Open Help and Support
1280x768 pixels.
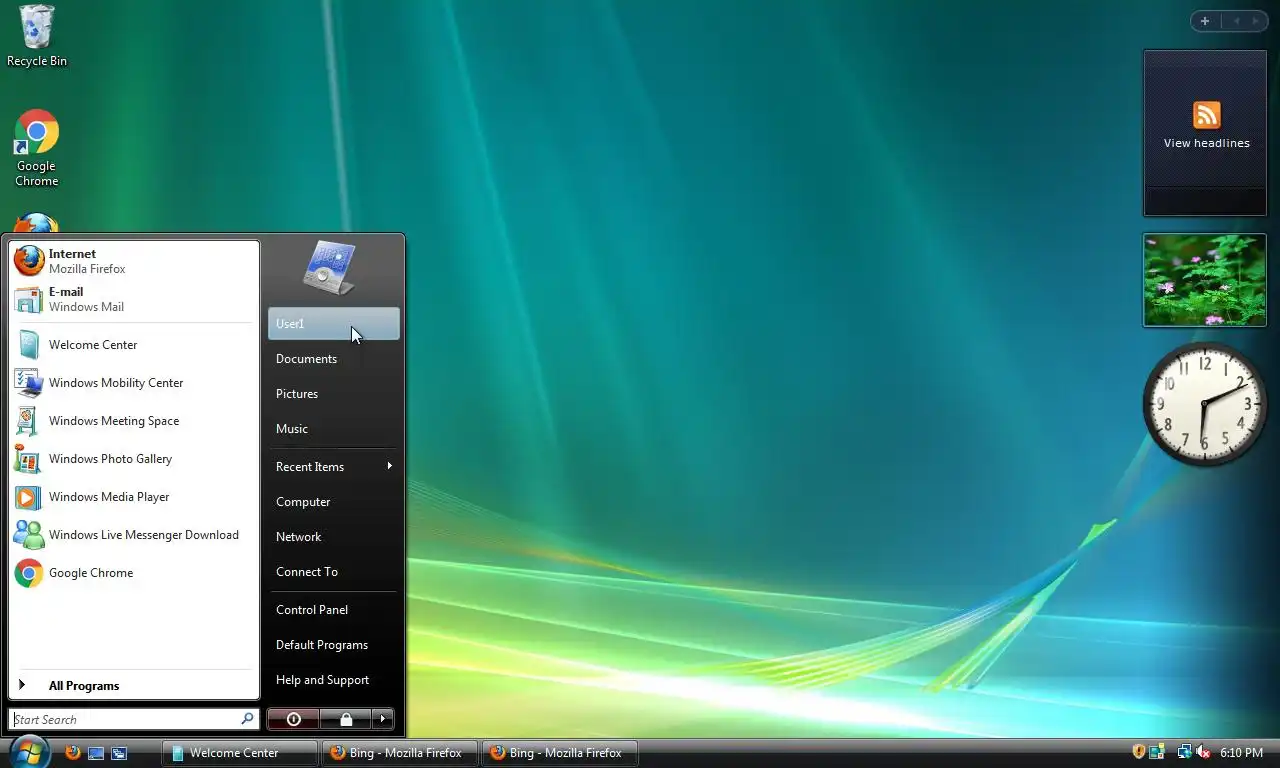pyautogui.click(x=333, y=680)
